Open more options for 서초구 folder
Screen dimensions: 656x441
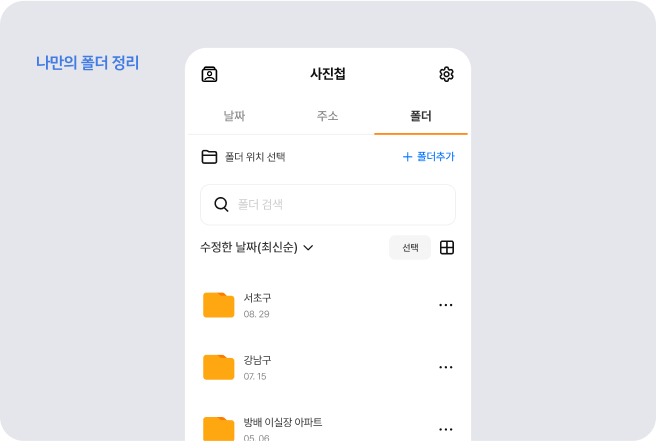[x=446, y=305]
